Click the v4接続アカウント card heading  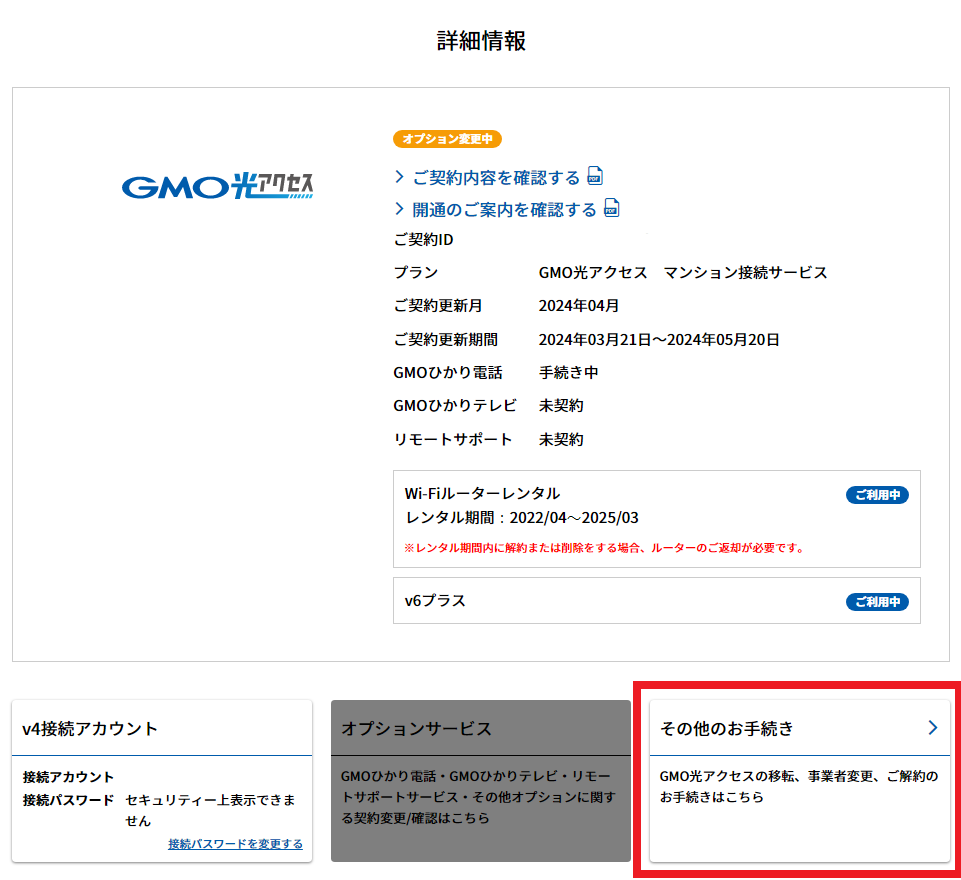[x=90, y=729]
